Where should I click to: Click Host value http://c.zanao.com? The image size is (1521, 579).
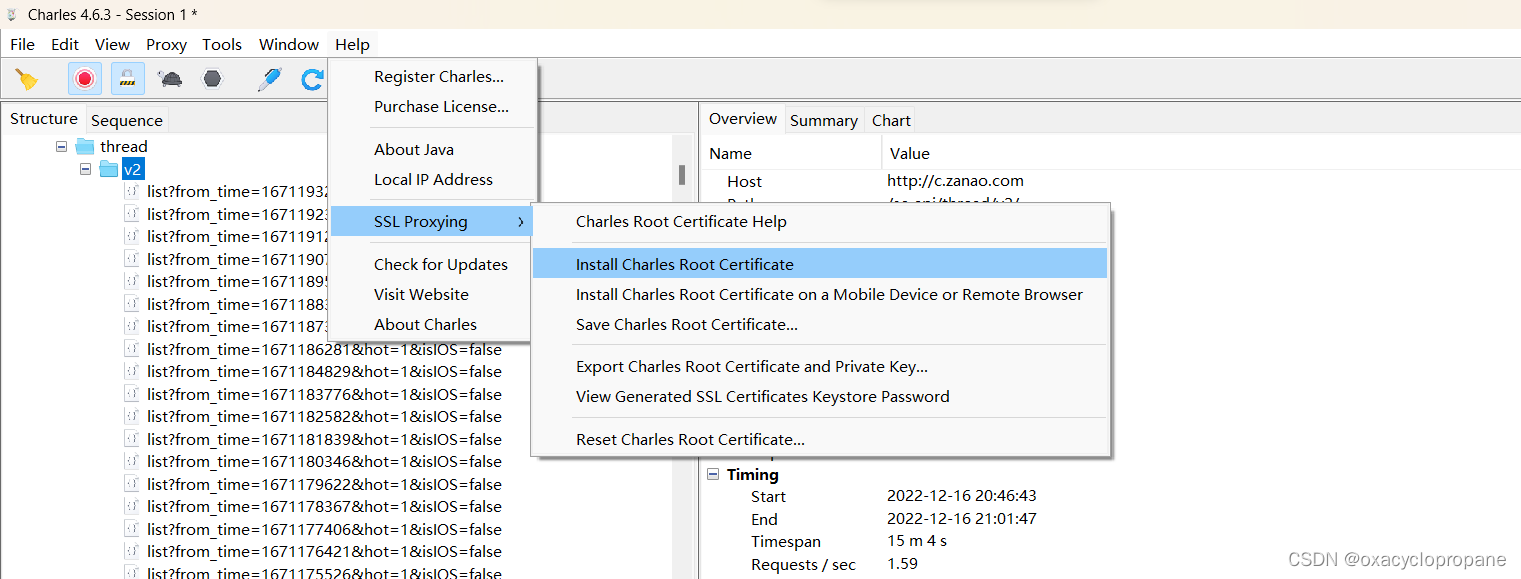[955, 181]
